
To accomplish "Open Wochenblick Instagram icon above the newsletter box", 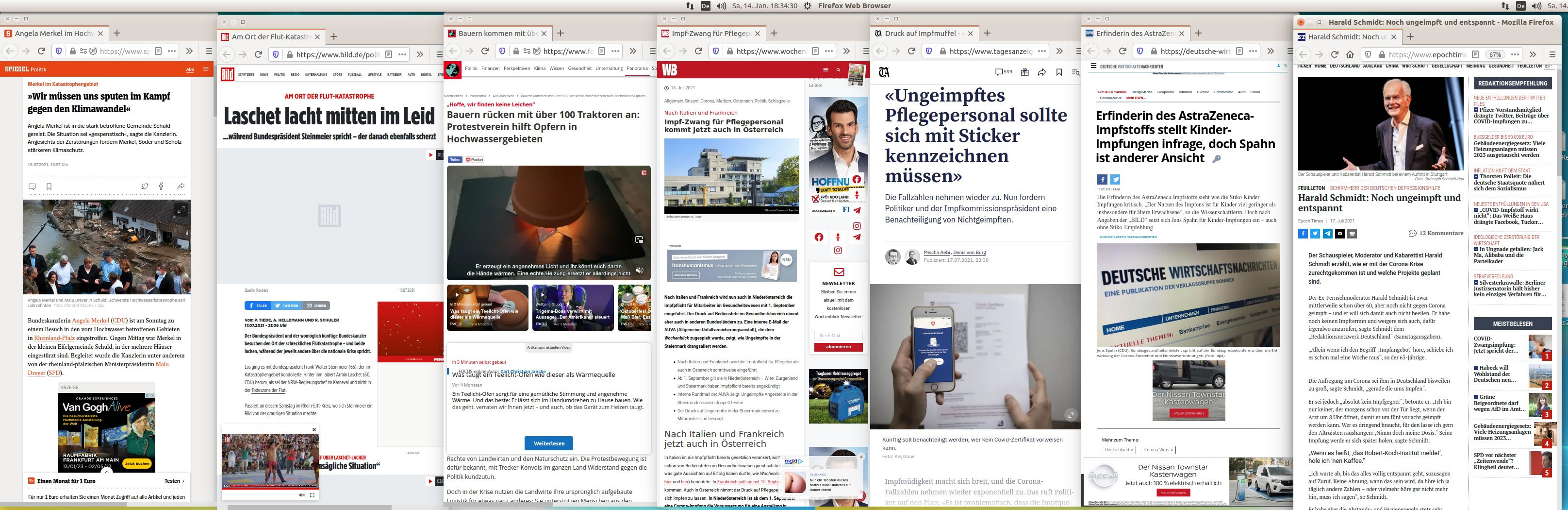I will (838, 251).
